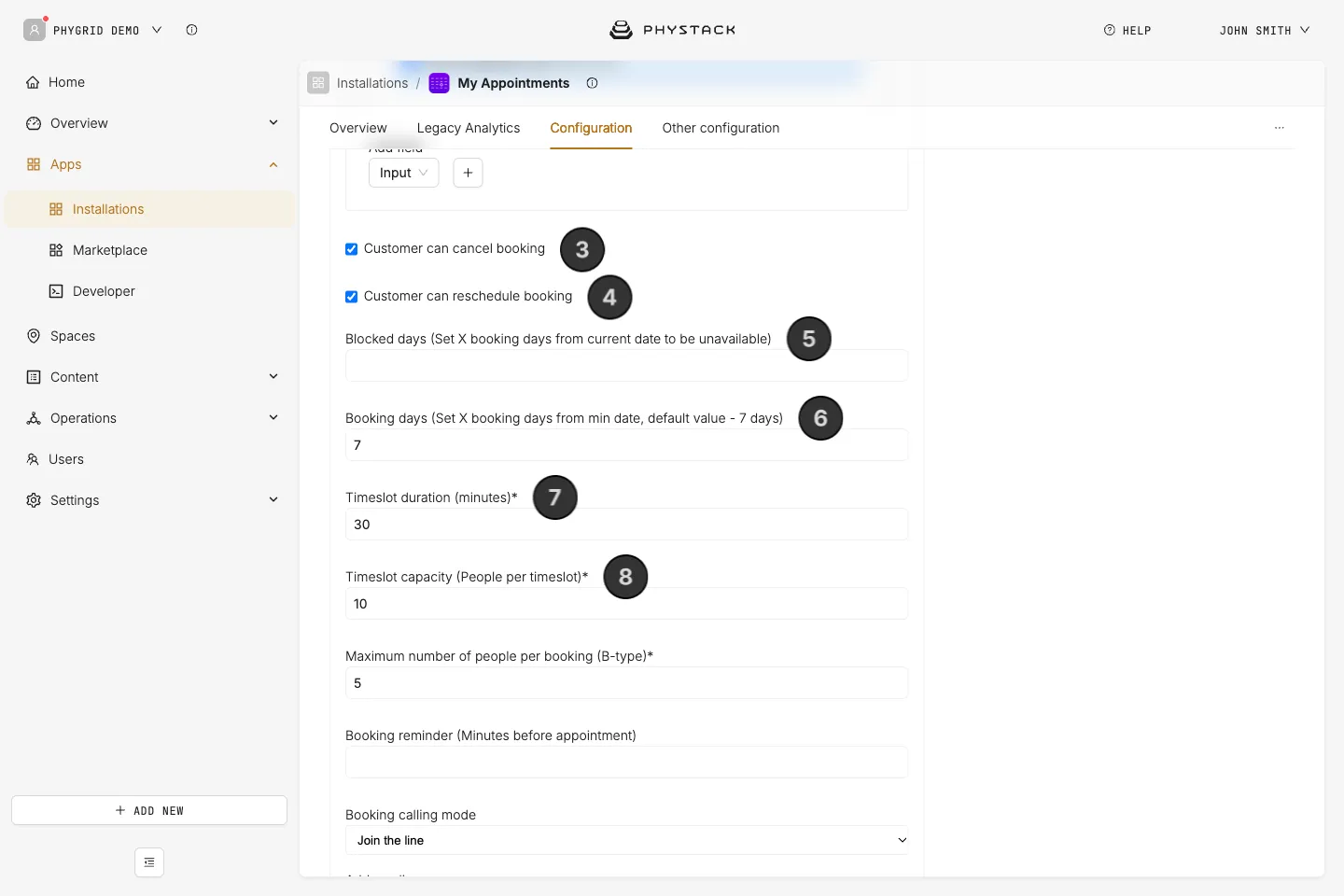Click the Add New button
Viewport: 1344px width, 896px height.
pos(149,810)
